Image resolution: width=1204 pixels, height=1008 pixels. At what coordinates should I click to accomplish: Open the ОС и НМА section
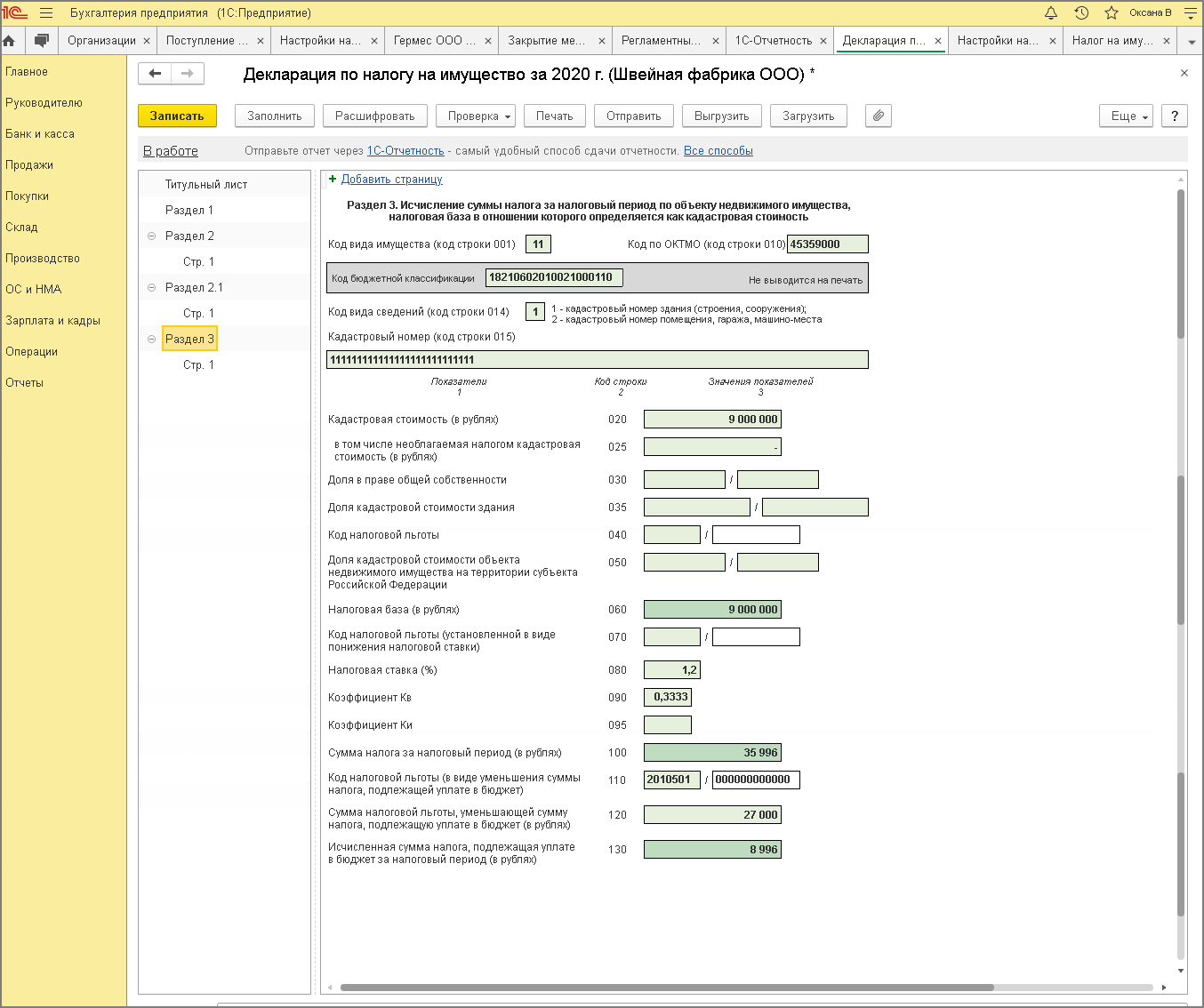click(34, 290)
